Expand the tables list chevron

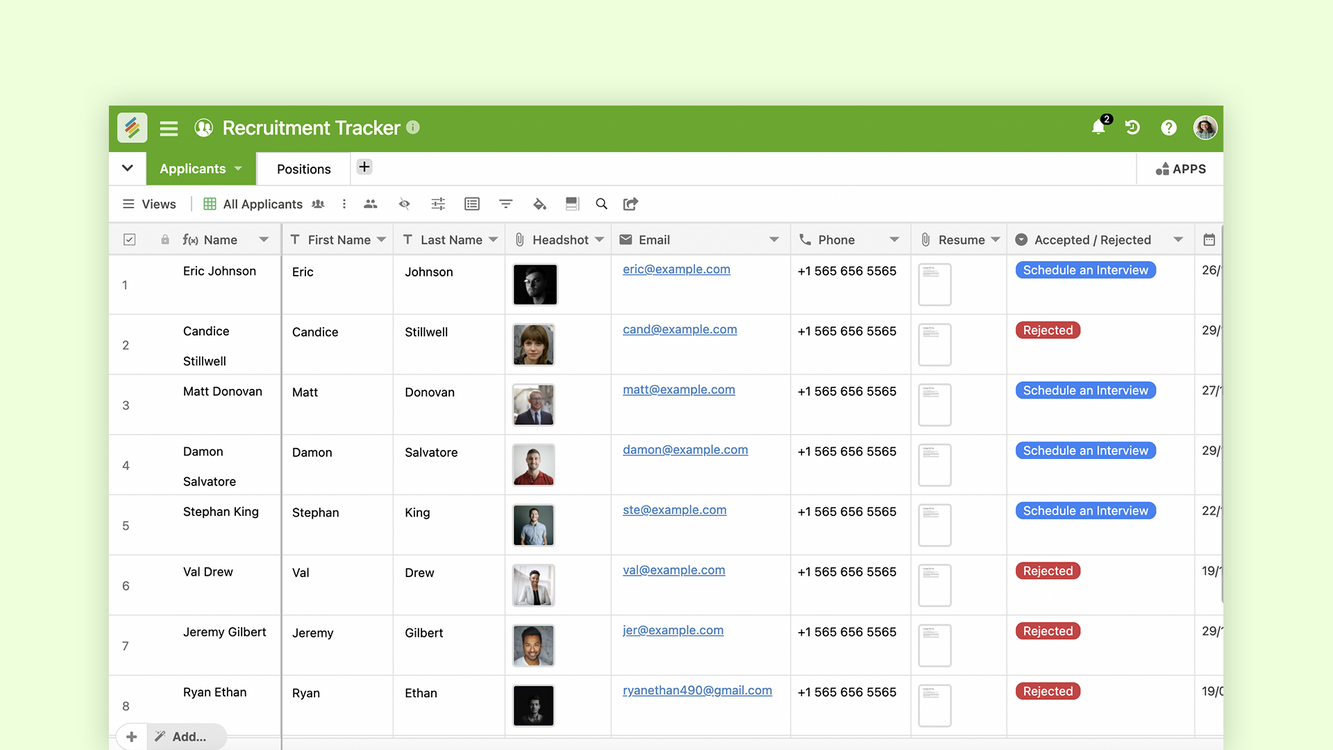[127, 168]
